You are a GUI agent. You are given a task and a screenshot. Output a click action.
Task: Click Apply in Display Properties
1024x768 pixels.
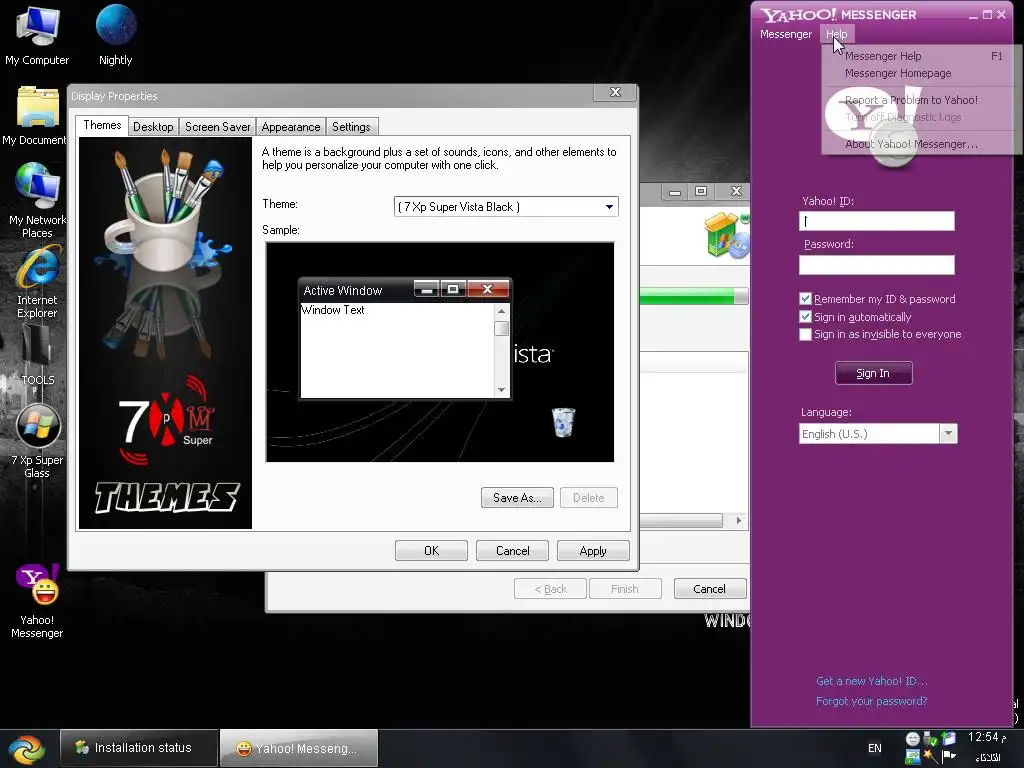pos(593,551)
